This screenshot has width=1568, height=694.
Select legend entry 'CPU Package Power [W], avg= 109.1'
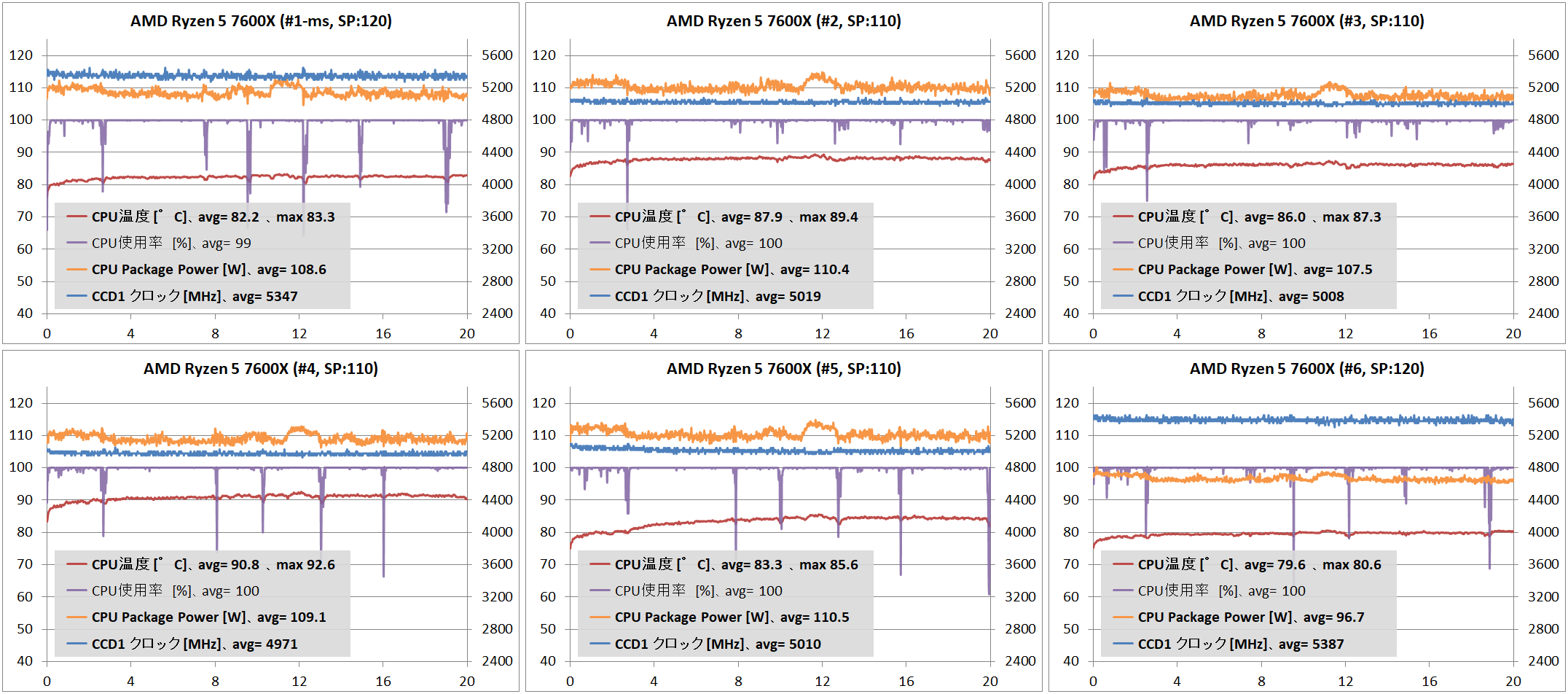point(197,617)
